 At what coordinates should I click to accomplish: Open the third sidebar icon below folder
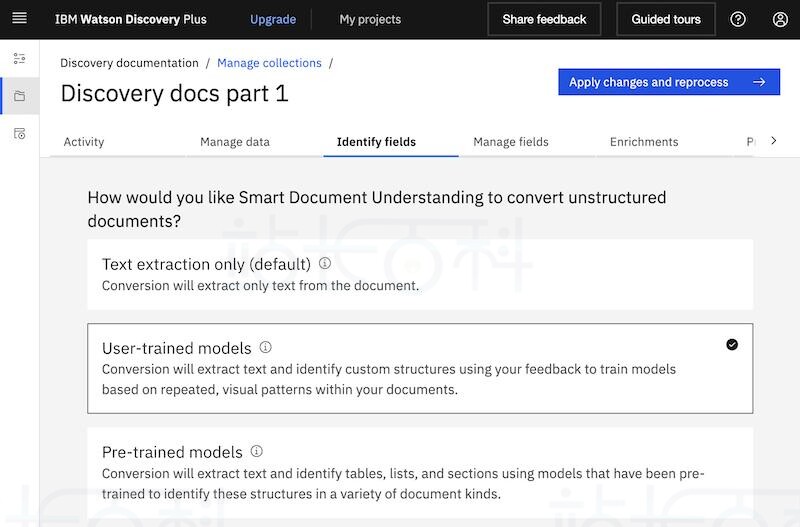click(x=19, y=134)
